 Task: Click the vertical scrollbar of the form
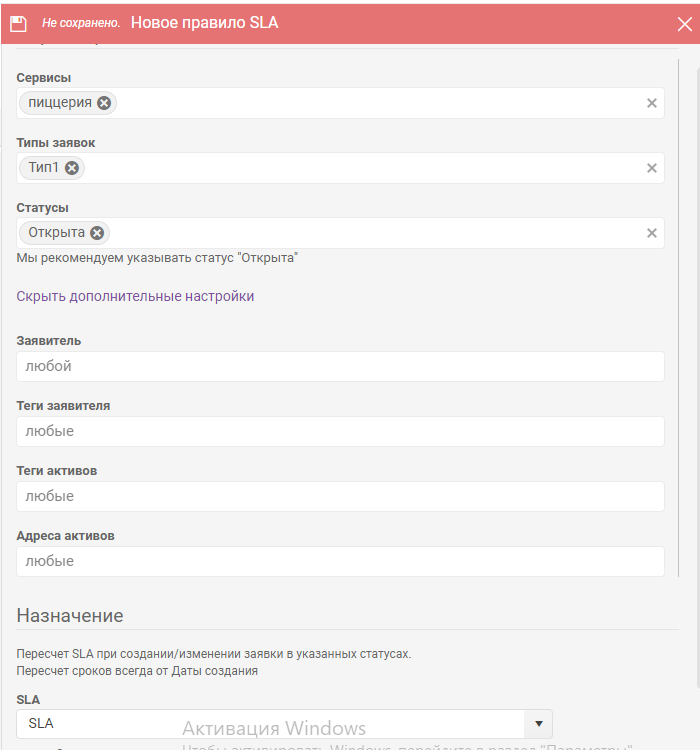pyautogui.click(x=678, y=318)
